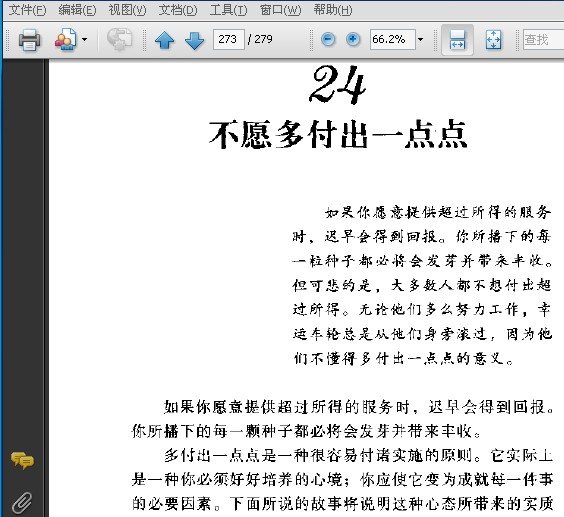564x517 pixels.
Task: Go to previous page with the up arrow
Action: pos(164,40)
